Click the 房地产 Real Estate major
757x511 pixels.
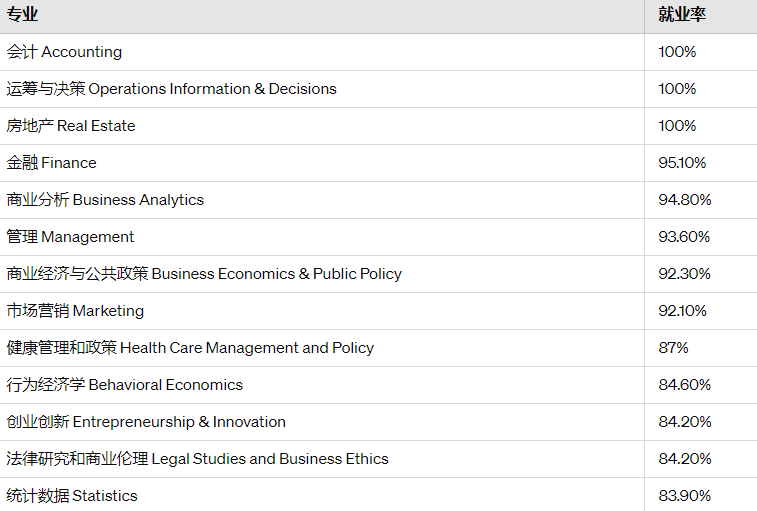(x=71, y=126)
